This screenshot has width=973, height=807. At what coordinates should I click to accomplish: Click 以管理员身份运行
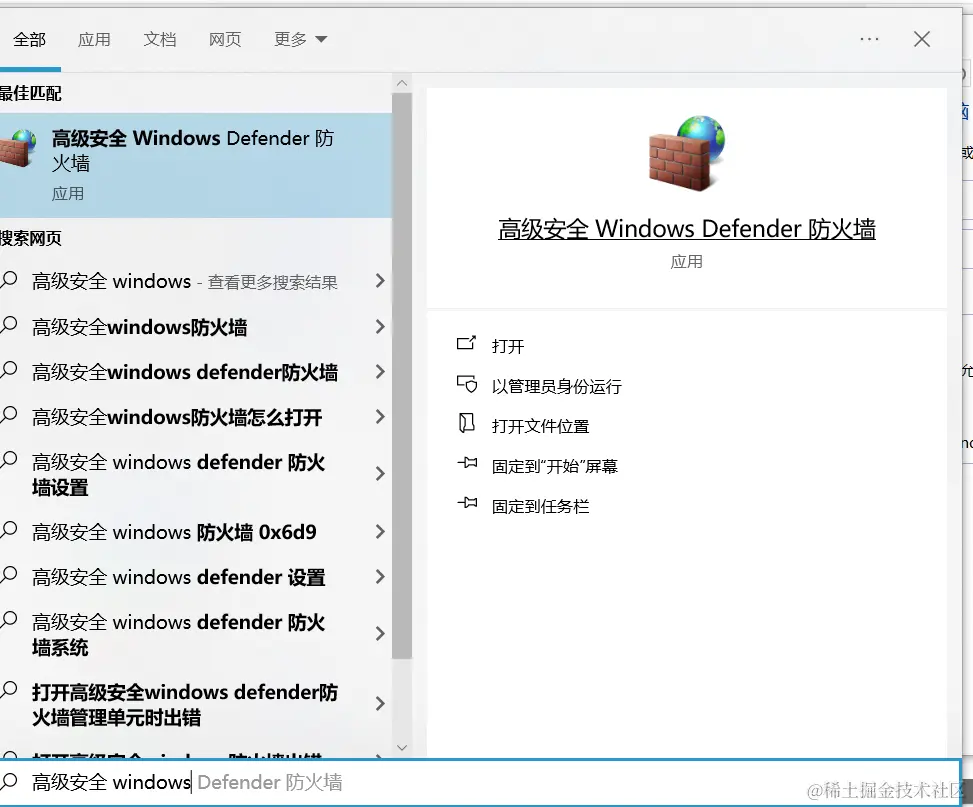(557, 387)
